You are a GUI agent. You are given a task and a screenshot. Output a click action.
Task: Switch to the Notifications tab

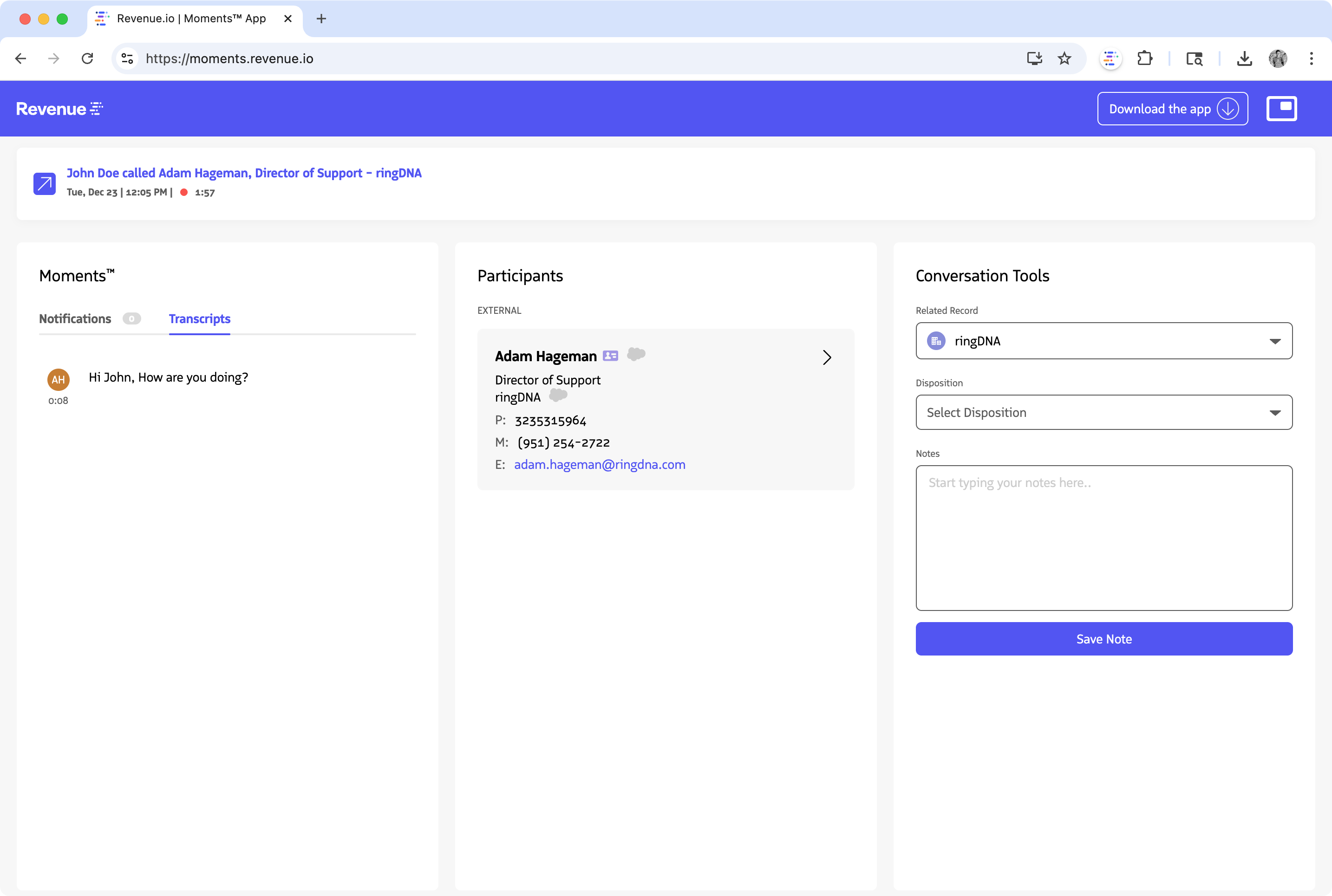pos(75,319)
